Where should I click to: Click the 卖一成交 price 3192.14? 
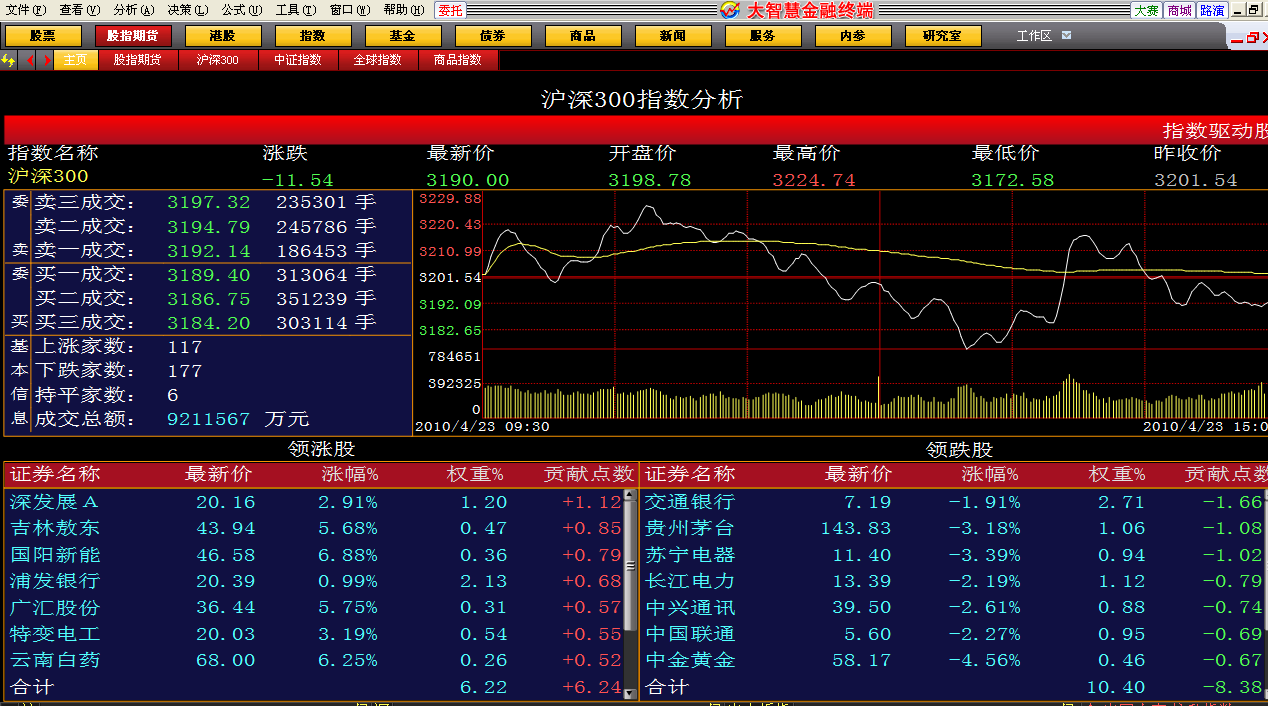pos(209,251)
